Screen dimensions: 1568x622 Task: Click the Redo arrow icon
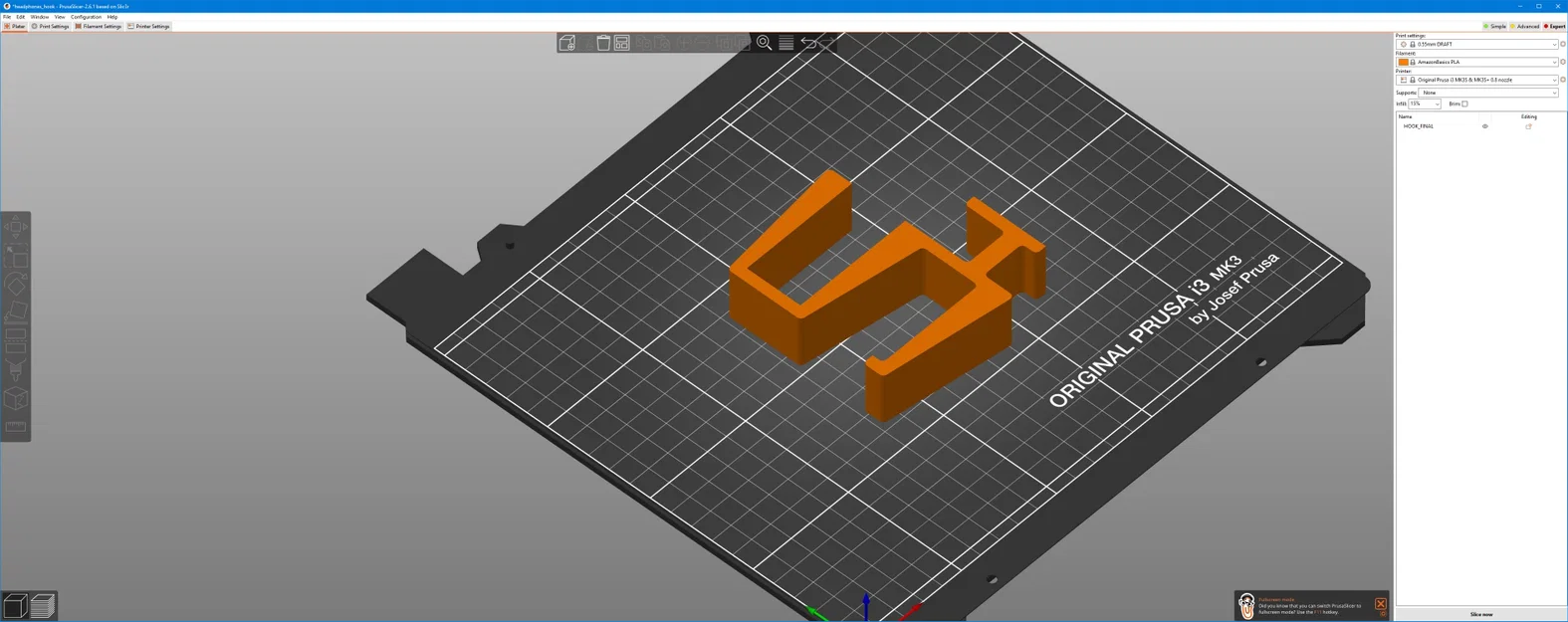tap(828, 43)
